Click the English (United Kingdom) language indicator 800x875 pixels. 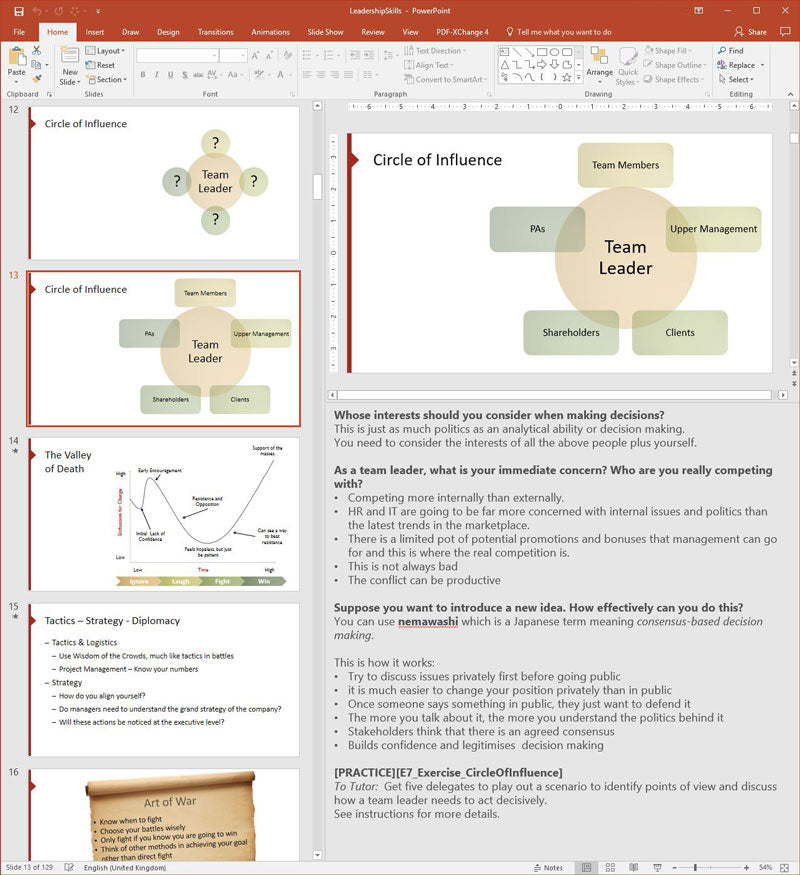pos(125,868)
